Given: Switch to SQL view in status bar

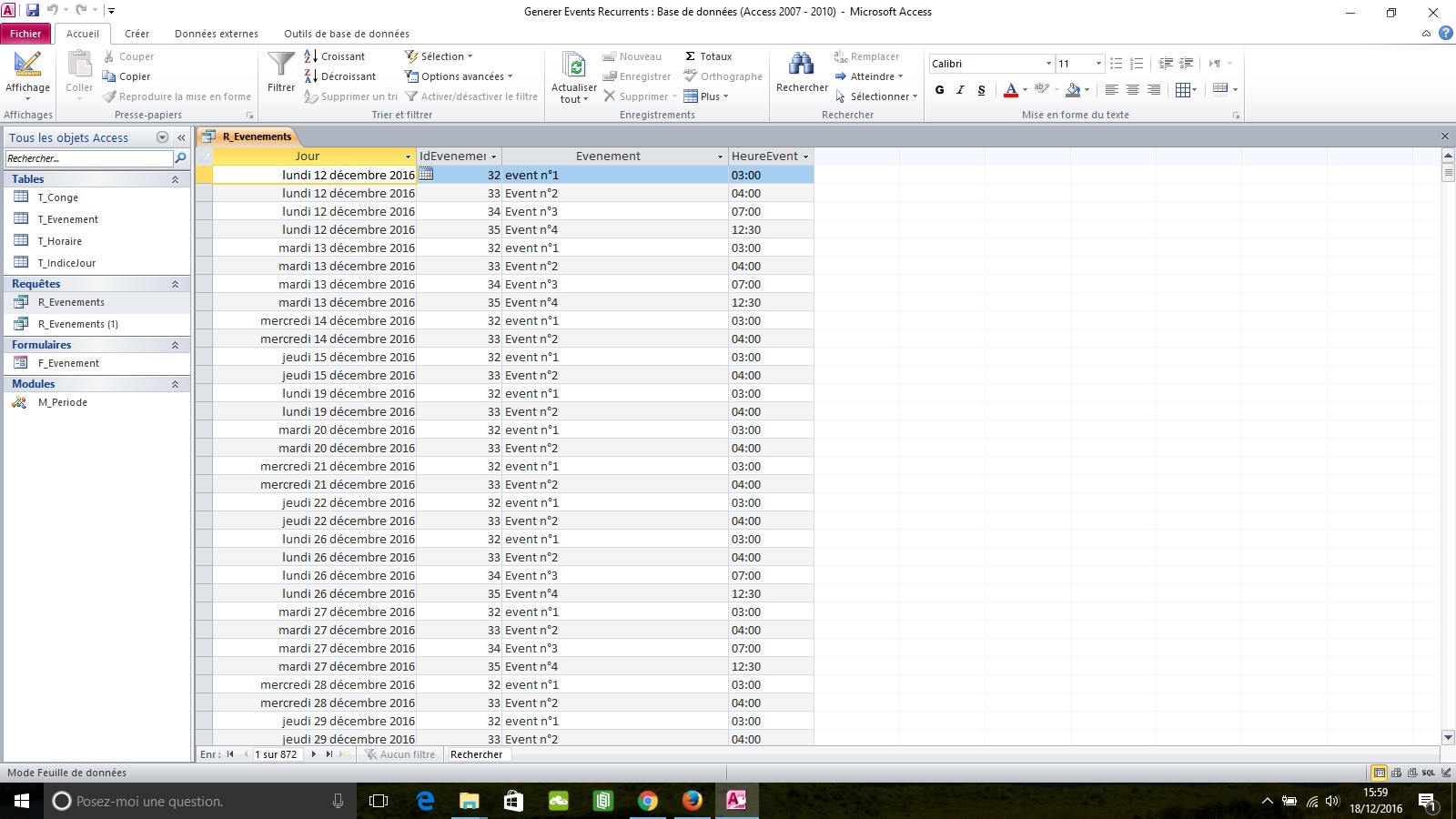Looking at the screenshot, I should 1429,773.
